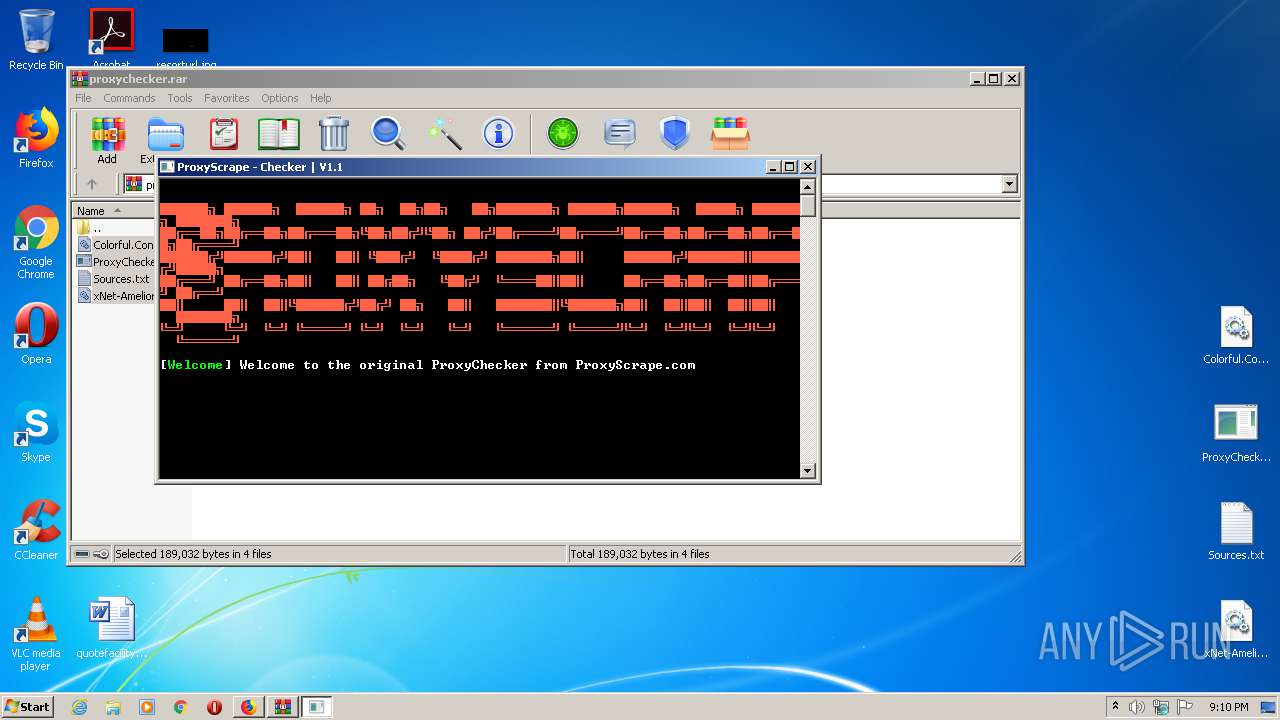Open CCleaner desktop shortcut
Image resolution: width=1280 pixels, height=720 pixels.
[x=36, y=530]
